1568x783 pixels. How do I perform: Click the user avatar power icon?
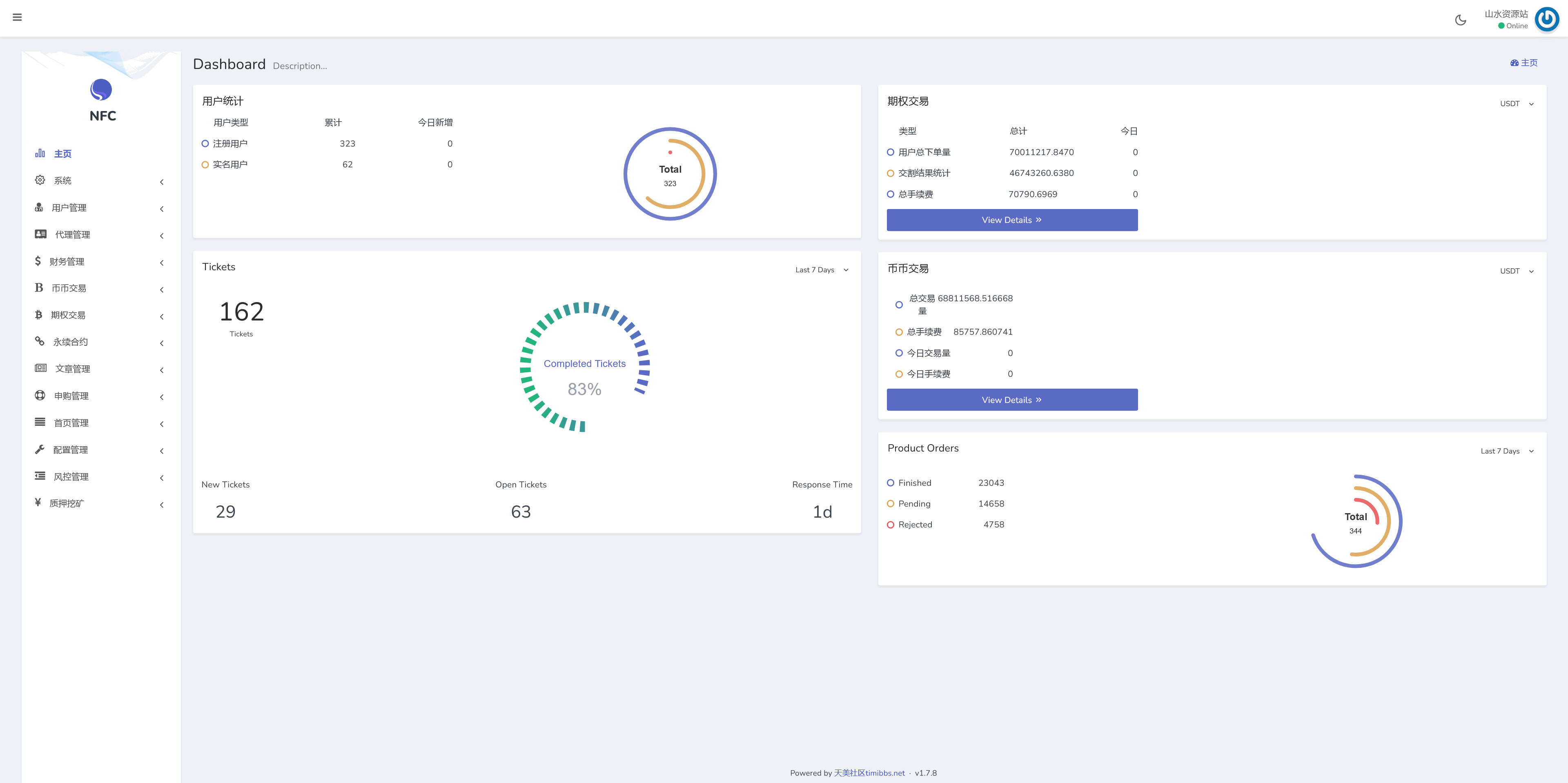point(1547,20)
